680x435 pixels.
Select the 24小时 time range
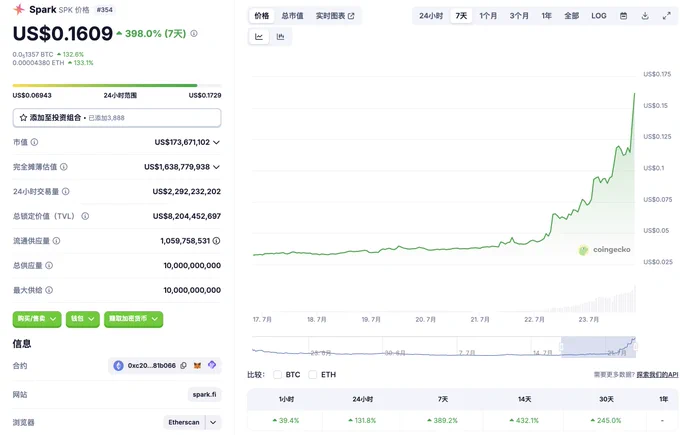[x=431, y=16]
